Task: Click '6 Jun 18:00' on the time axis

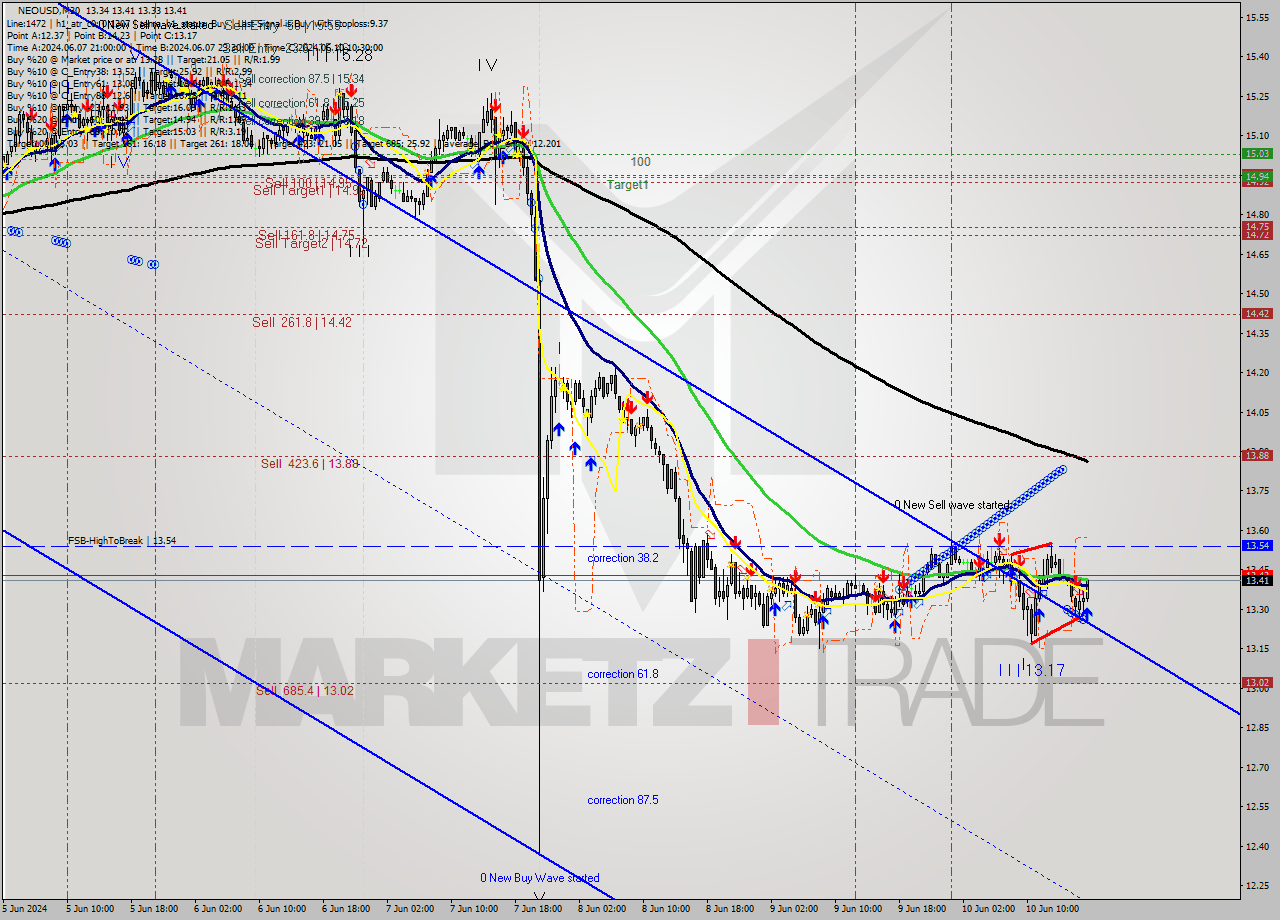Action: coord(345,909)
